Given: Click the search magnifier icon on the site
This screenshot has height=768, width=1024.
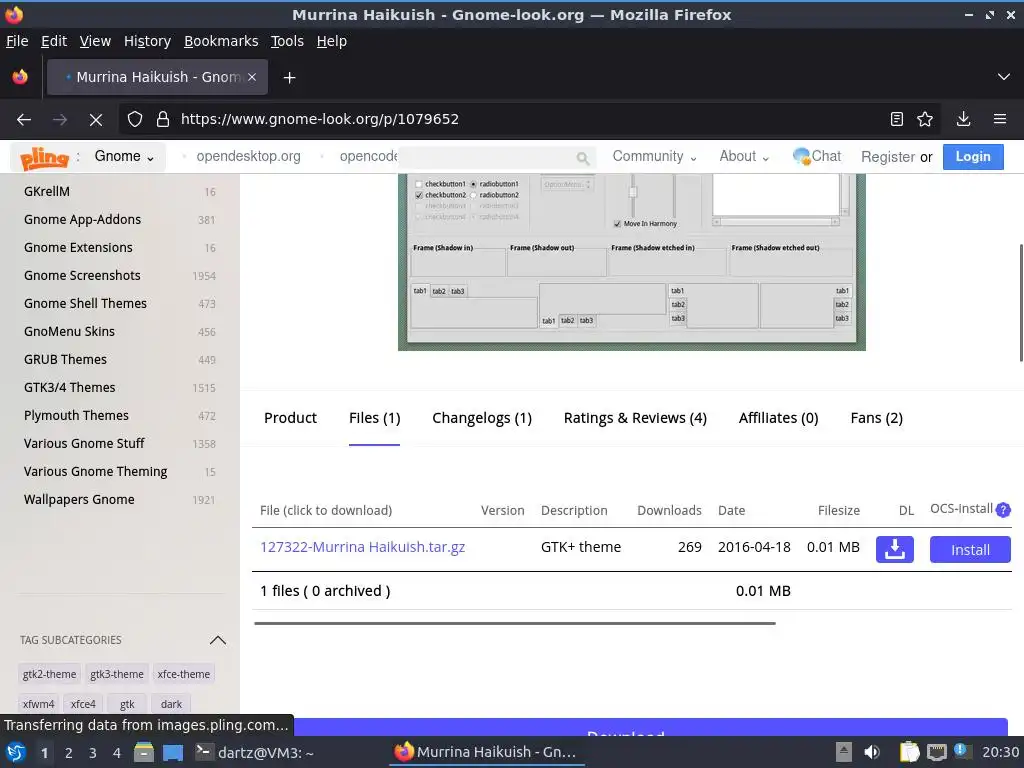Looking at the screenshot, I should pos(583,158).
